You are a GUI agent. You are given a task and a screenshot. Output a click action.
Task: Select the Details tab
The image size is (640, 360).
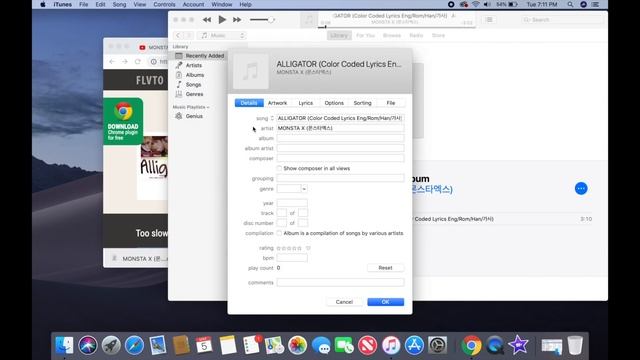coord(249,103)
